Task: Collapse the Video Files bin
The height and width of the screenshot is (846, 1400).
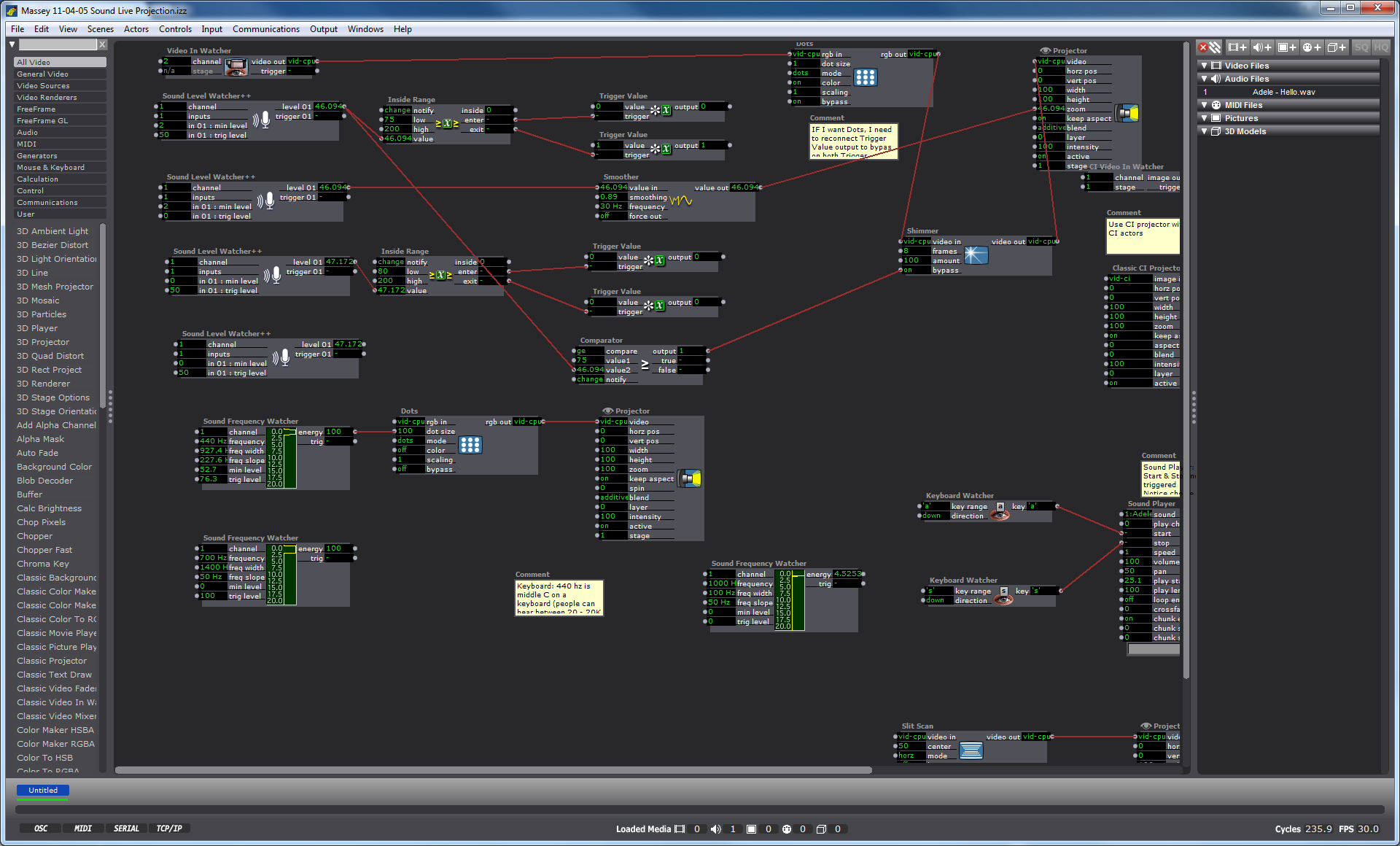Action: tap(1204, 66)
